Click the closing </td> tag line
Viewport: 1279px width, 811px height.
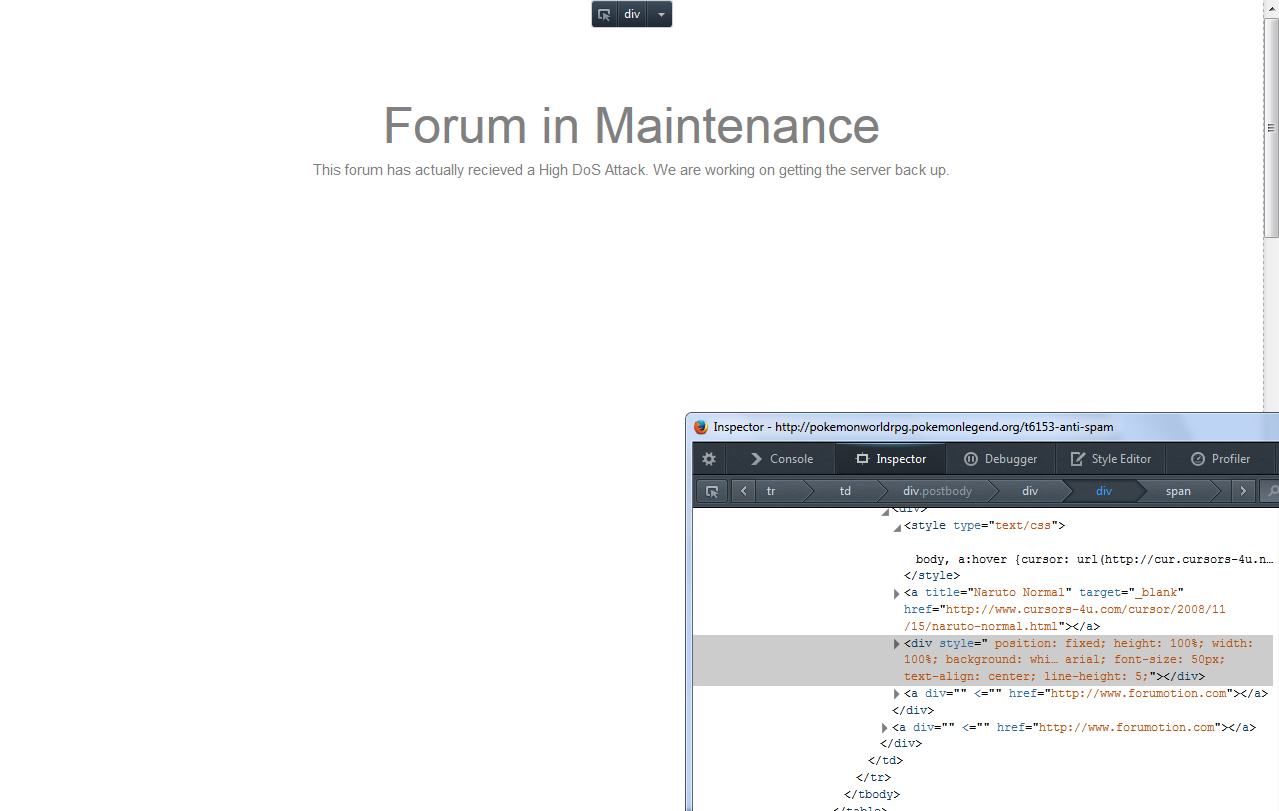(x=886, y=761)
